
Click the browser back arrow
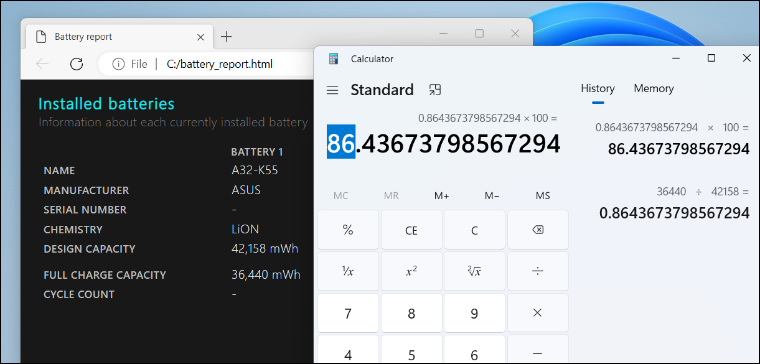click(x=43, y=64)
